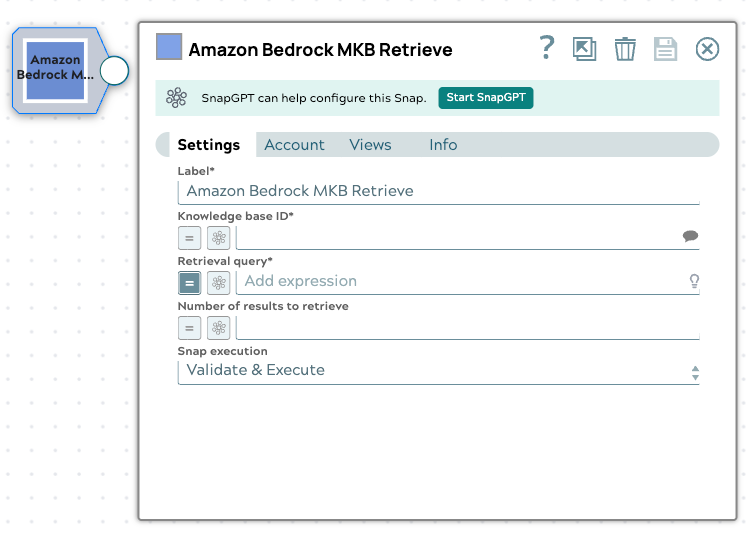
Task: Close the Amazon Bedrock MKB Retrieve dialog
Action: point(707,49)
